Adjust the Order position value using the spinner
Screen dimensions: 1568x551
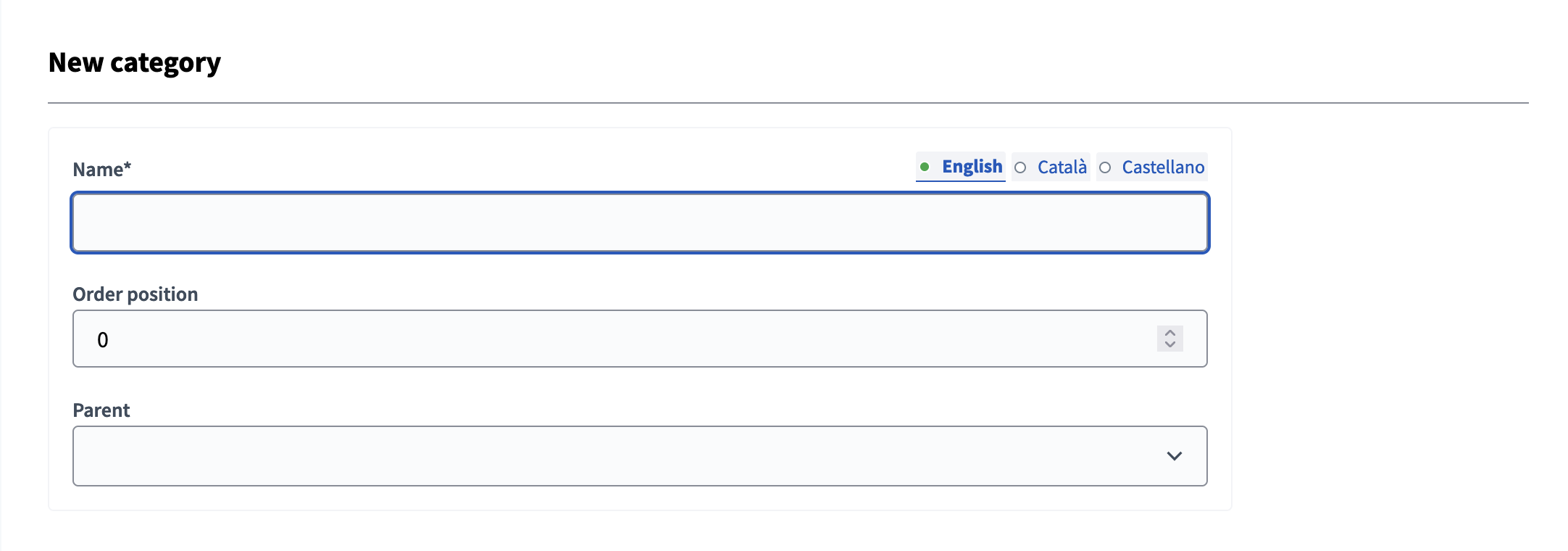pos(1169,339)
